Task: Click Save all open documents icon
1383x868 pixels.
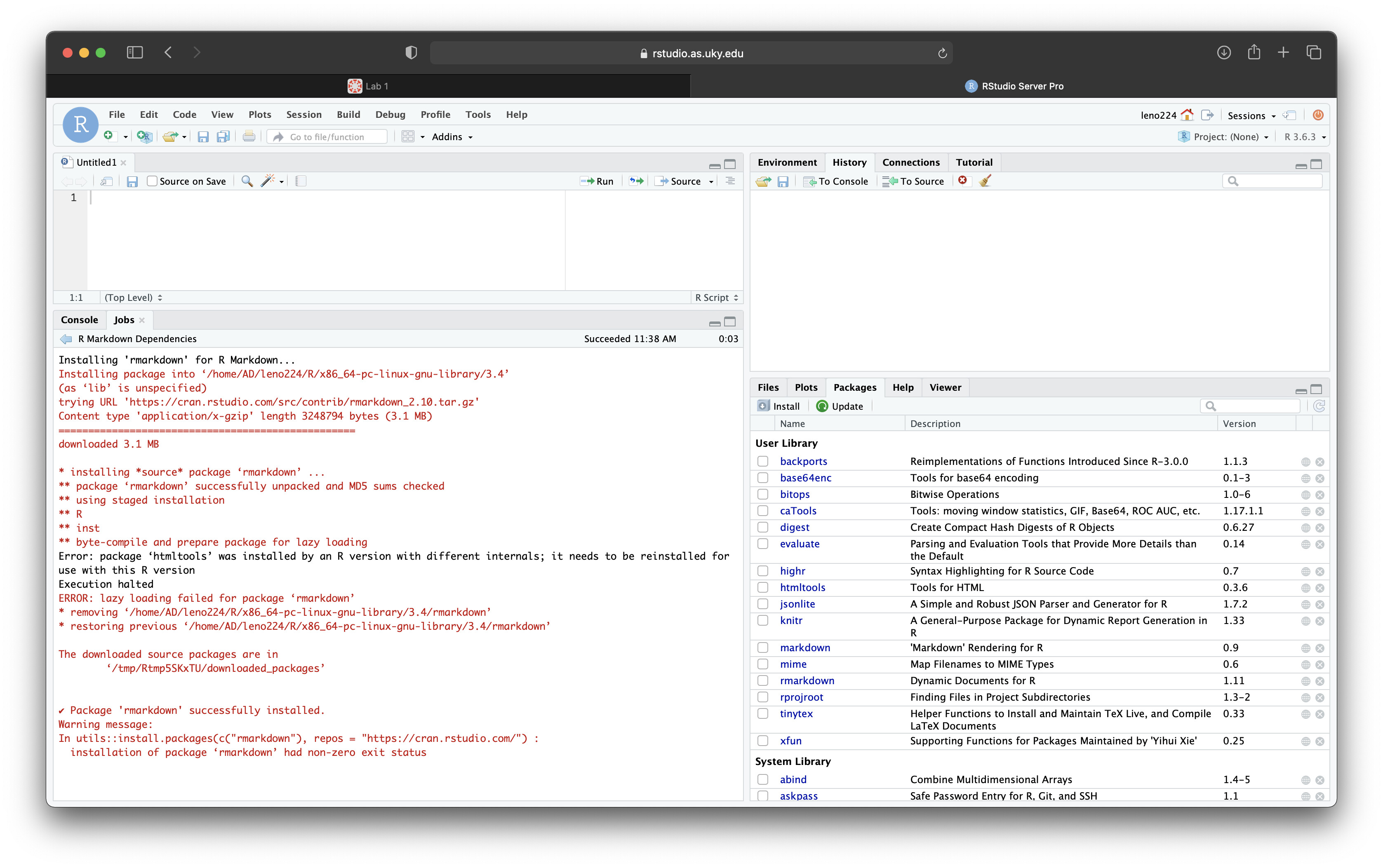Action: coord(223,137)
